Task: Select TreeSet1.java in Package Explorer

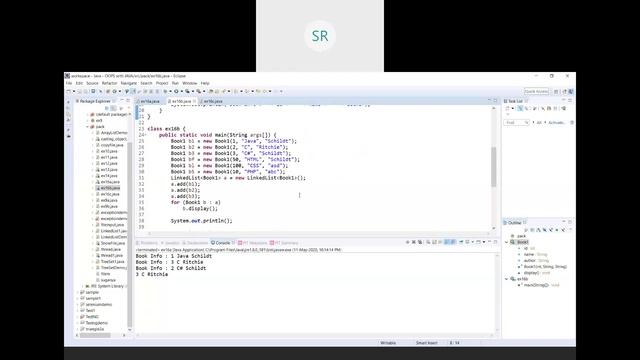Action: coord(110,262)
